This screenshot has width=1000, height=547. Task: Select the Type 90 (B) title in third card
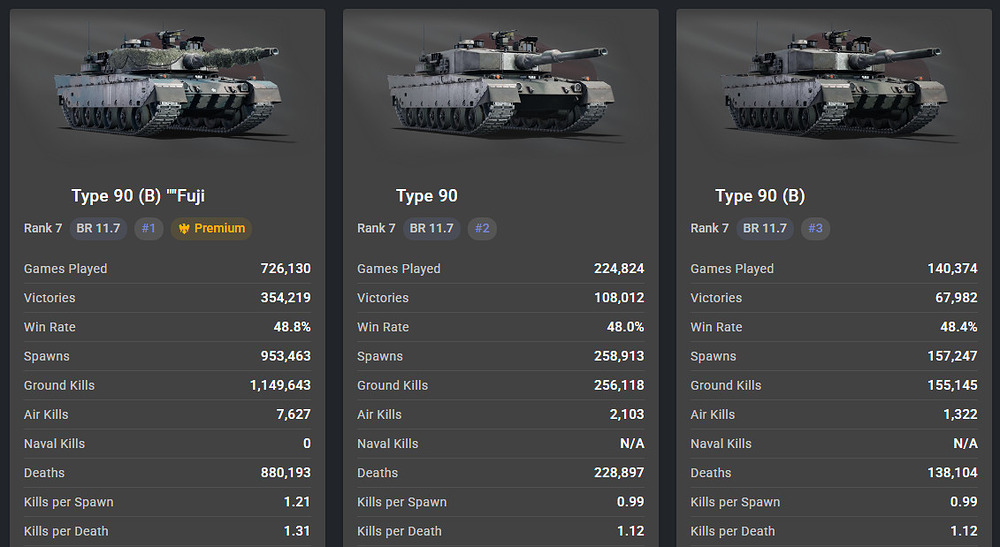(x=760, y=196)
